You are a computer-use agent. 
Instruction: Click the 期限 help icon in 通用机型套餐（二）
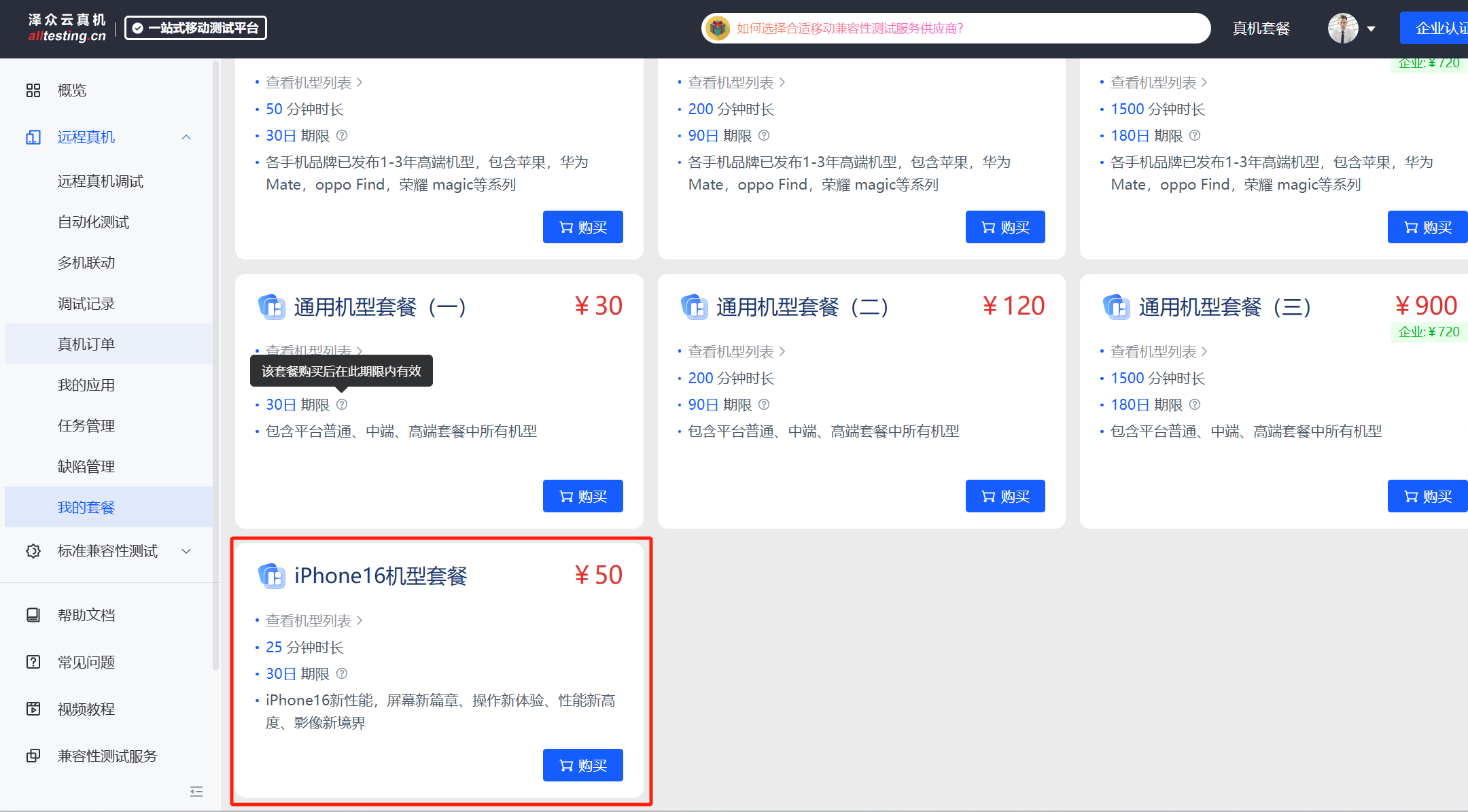764,404
